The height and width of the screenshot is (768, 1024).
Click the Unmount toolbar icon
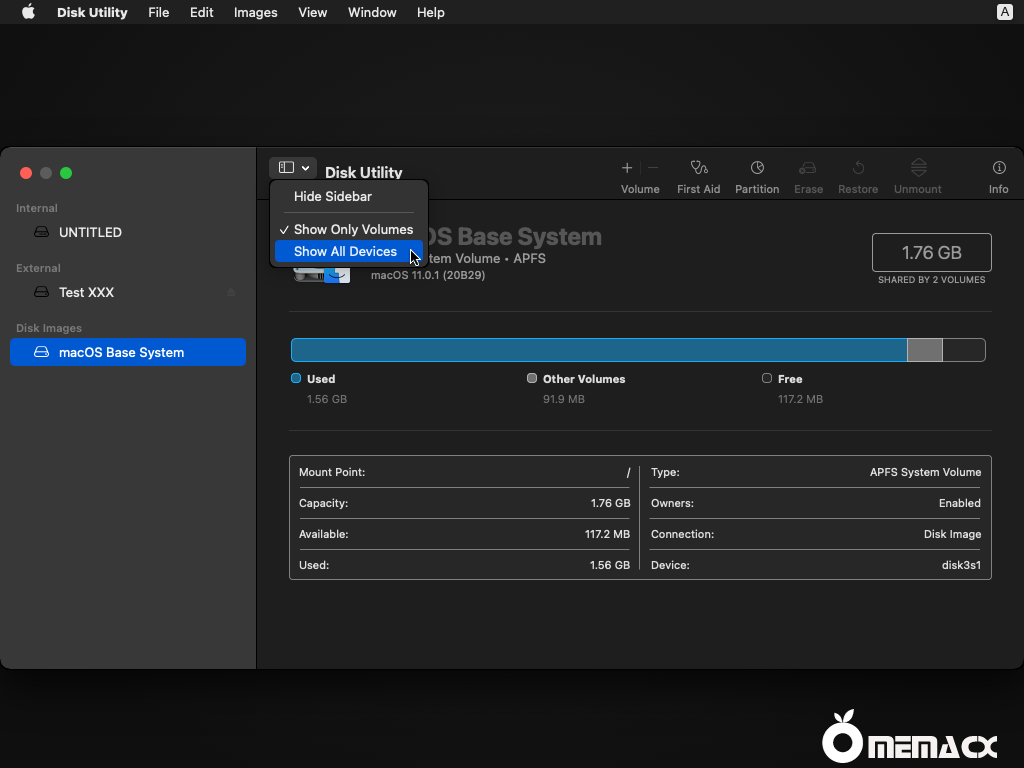tap(918, 168)
